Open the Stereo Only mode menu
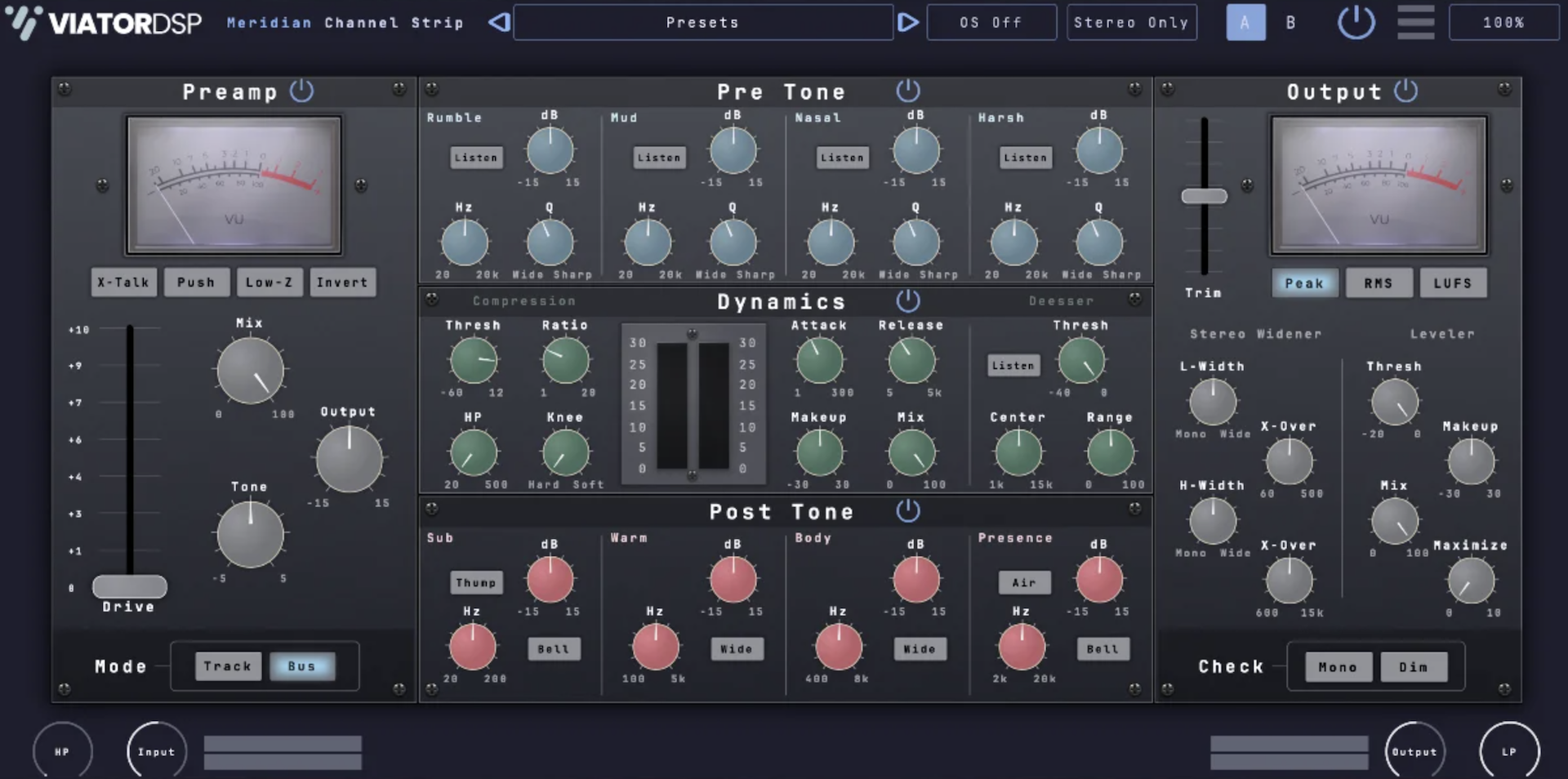Viewport: 1568px width, 779px height. tap(1131, 22)
